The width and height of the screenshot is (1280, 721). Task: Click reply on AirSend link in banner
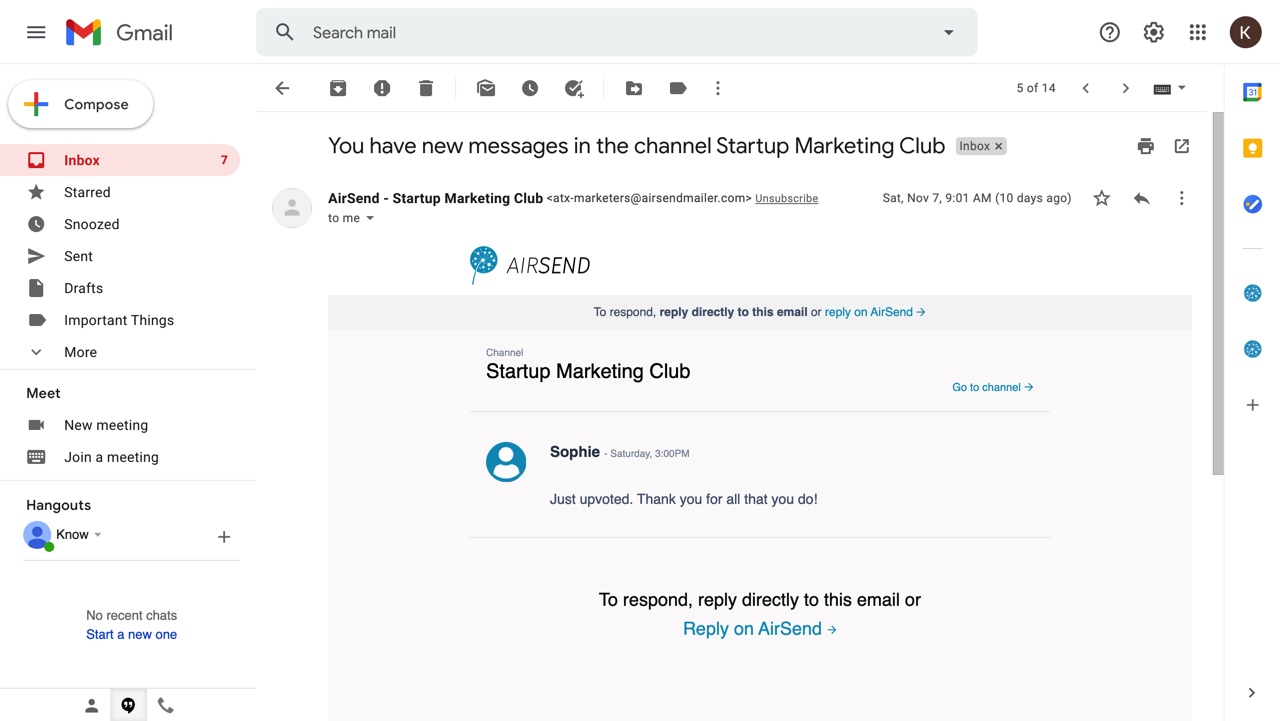click(x=875, y=312)
